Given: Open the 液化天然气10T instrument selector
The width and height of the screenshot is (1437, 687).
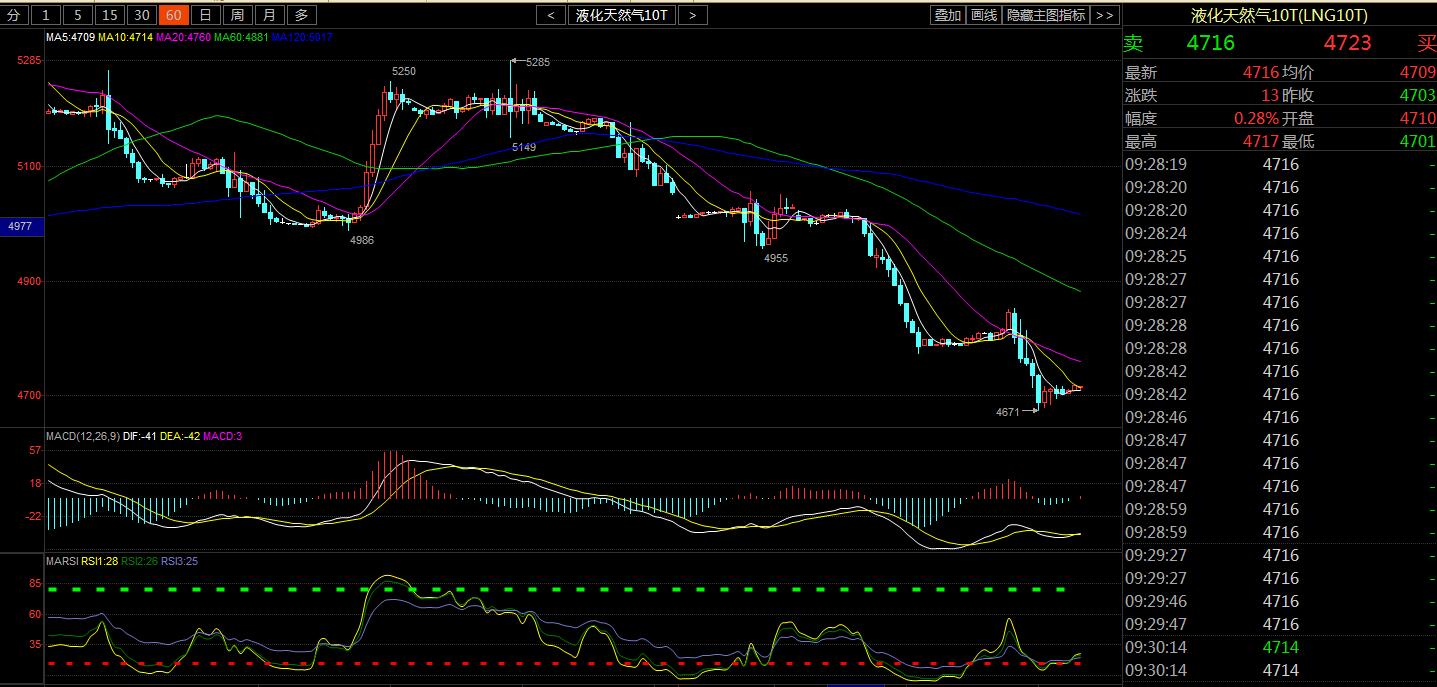Looking at the screenshot, I should [x=621, y=14].
